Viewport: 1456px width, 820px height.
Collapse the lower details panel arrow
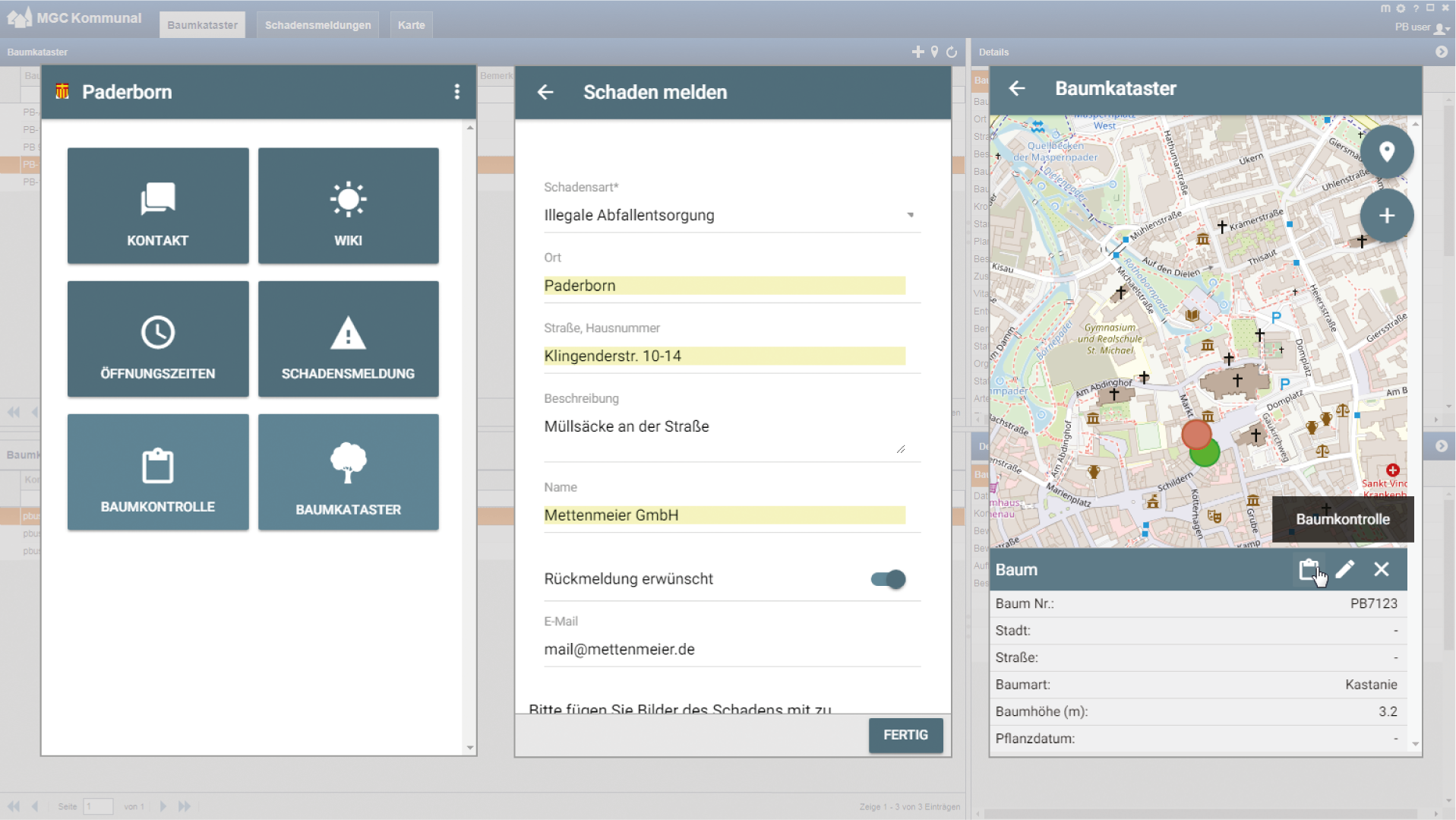[1442, 446]
